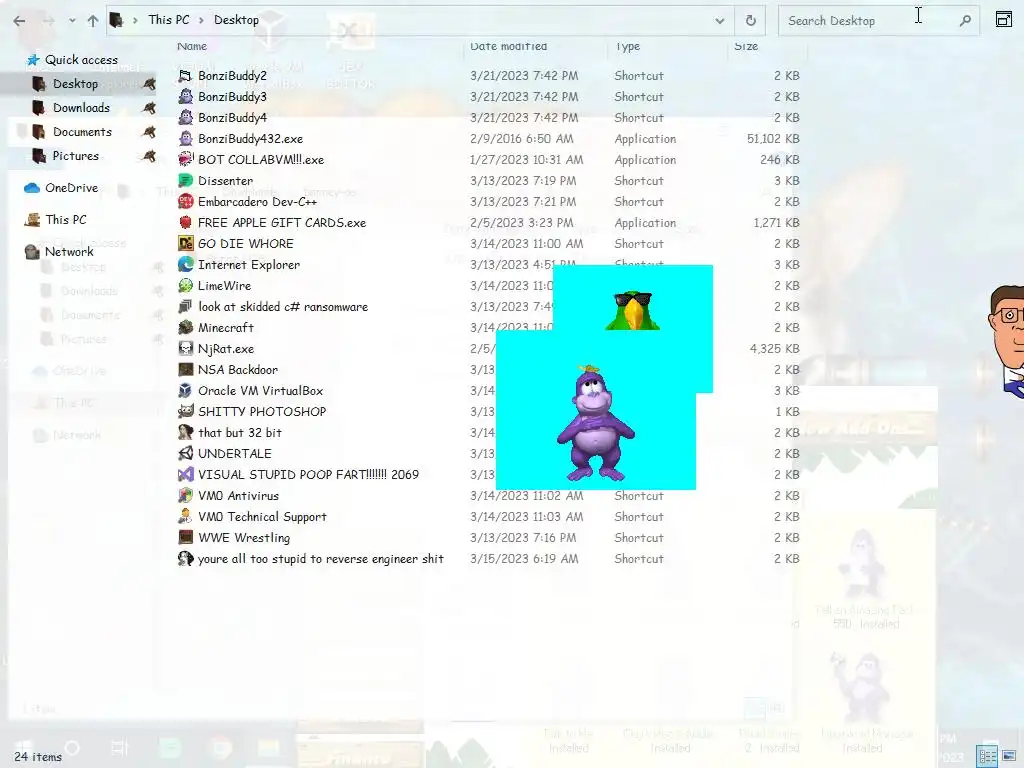Click the "51,102 KB" size cell
Screen dimensions: 1024x768
point(773,139)
